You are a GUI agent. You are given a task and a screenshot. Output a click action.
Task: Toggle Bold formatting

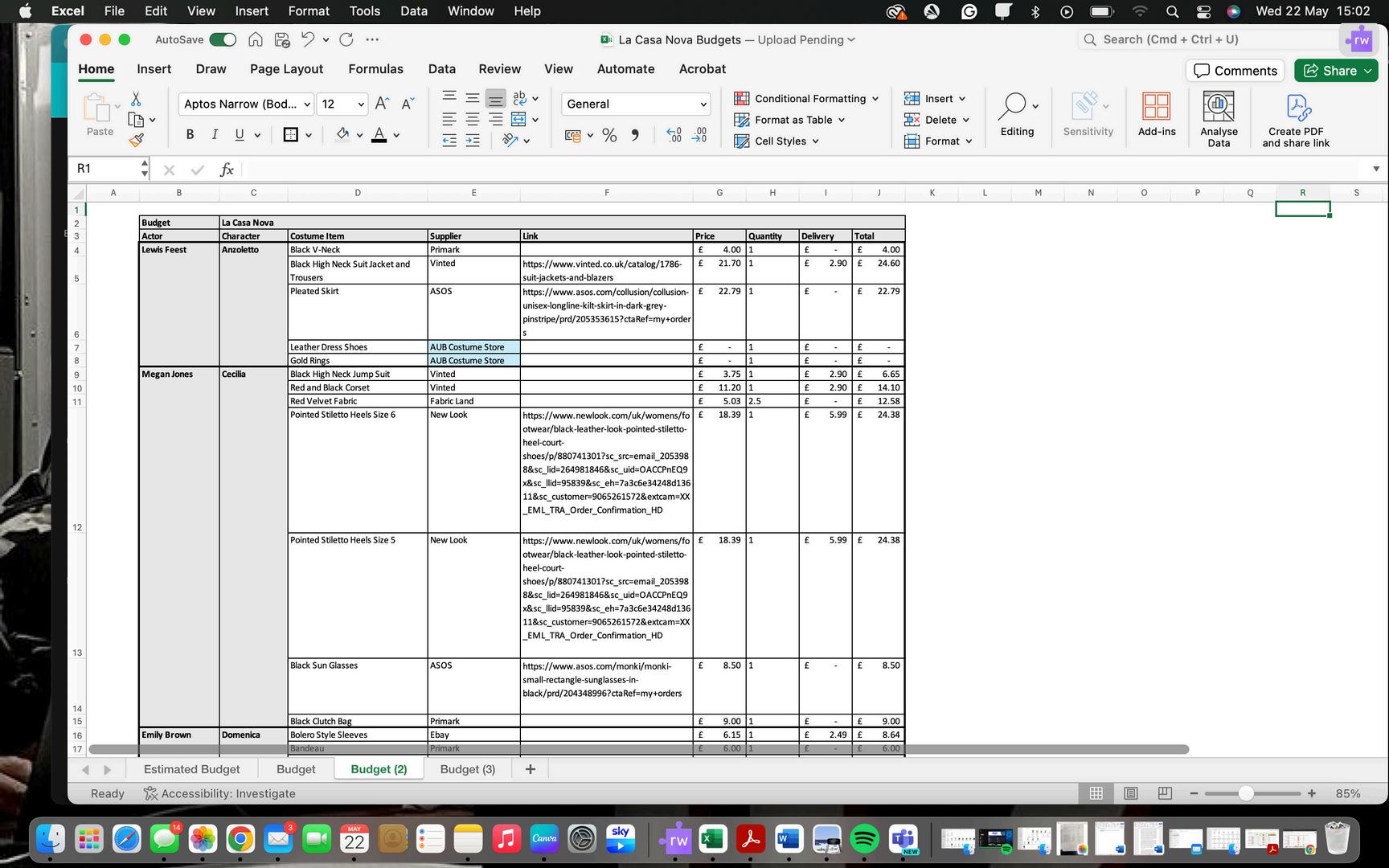coord(190,134)
